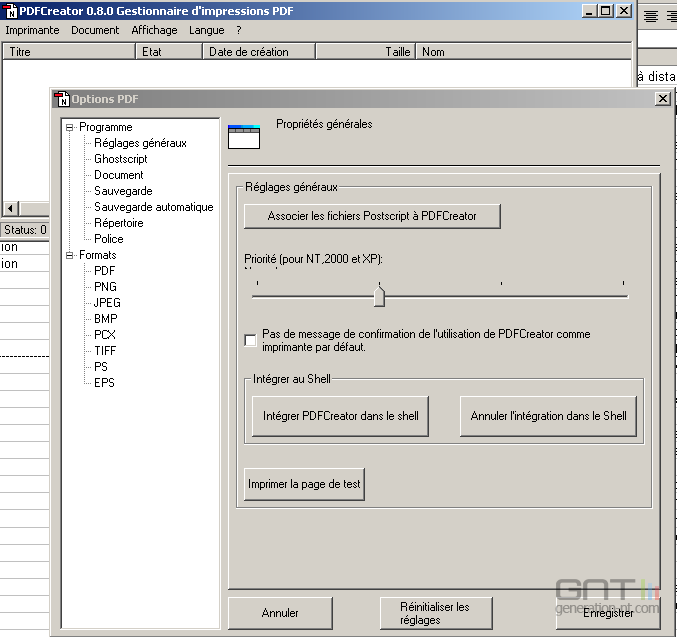677x637 pixels.
Task: Maximize the PDFCreator main window
Action: coord(606,11)
